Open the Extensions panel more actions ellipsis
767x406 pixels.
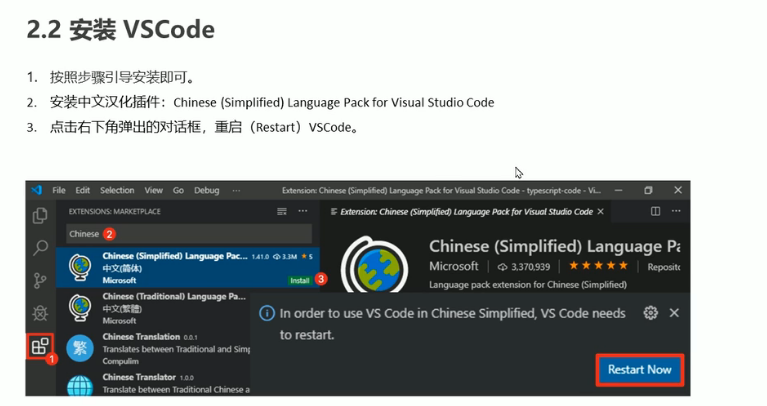(x=303, y=212)
